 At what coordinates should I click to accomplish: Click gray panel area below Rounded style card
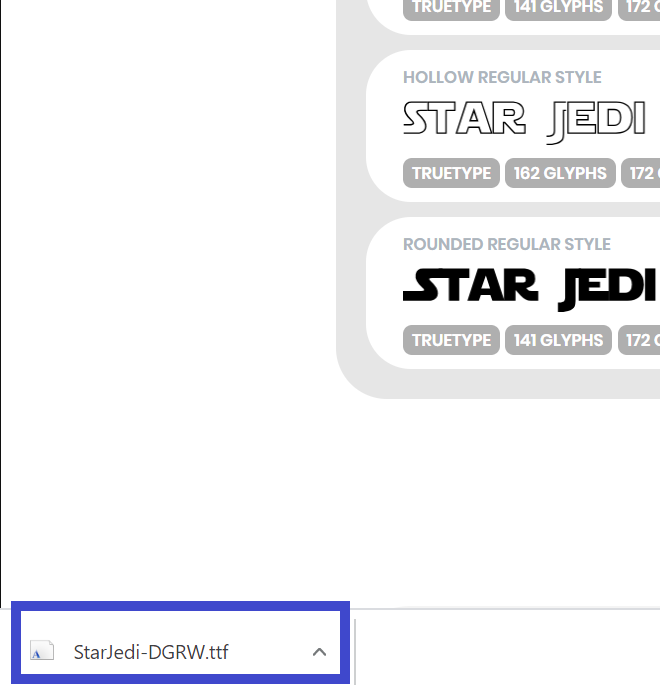tap(500, 383)
